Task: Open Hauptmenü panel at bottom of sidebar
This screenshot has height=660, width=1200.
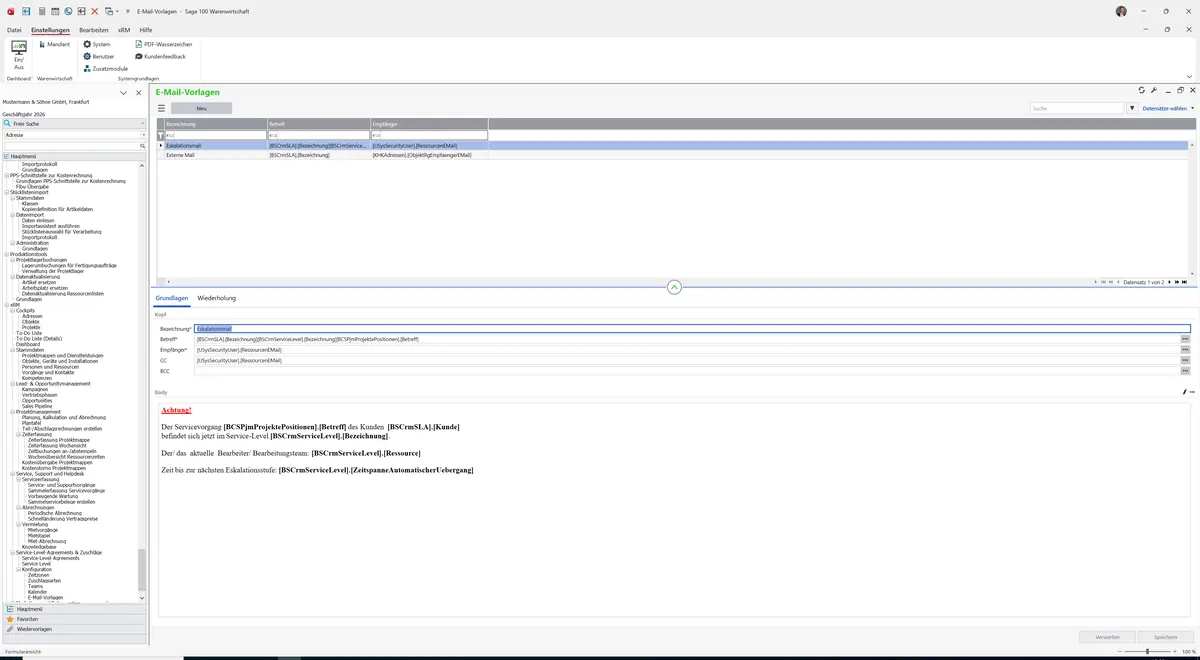Action: pos(75,608)
